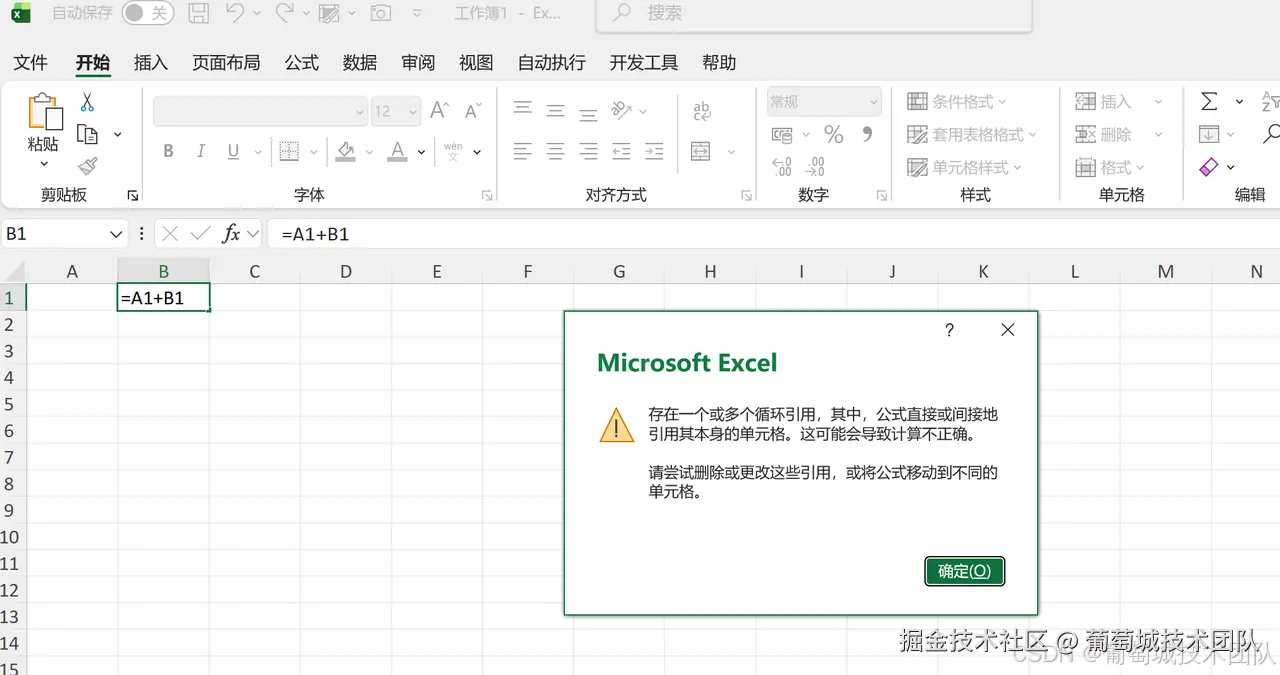Click the Align Left icon
Image resolution: width=1280 pixels, height=675 pixels.
pyautogui.click(x=522, y=152)
